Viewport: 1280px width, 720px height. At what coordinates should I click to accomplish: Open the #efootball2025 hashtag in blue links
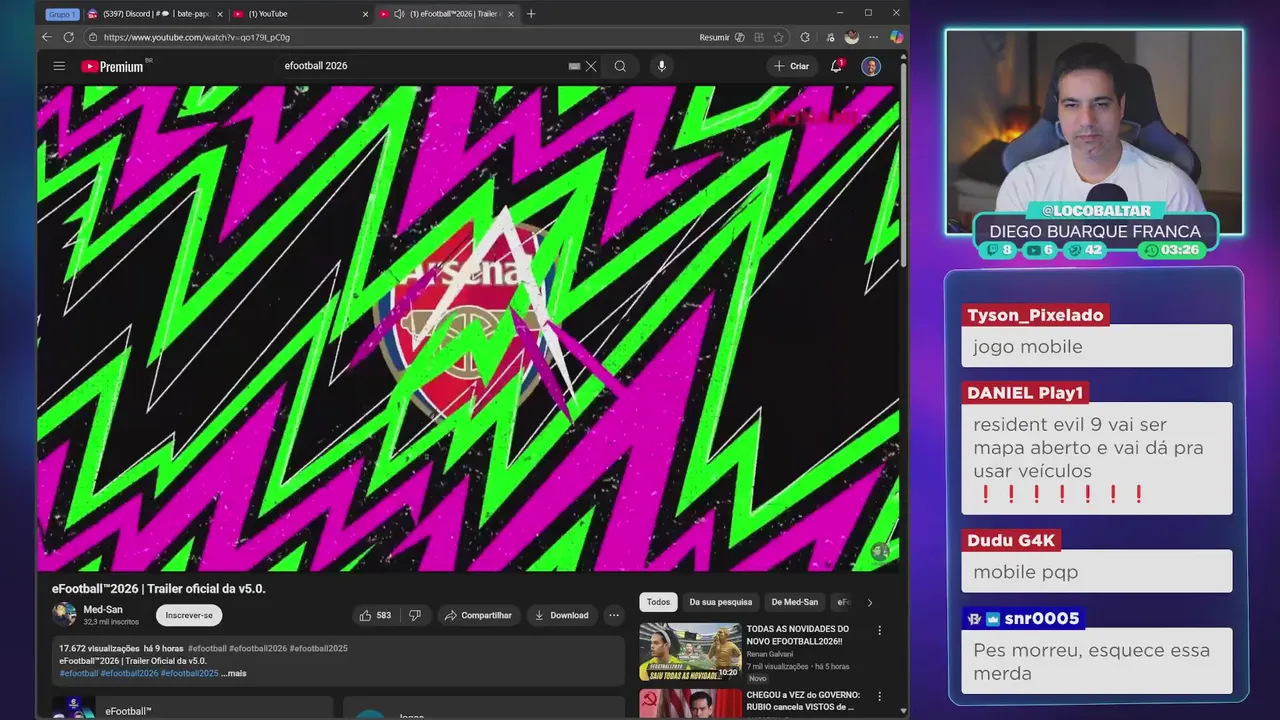tap(189, 673)
